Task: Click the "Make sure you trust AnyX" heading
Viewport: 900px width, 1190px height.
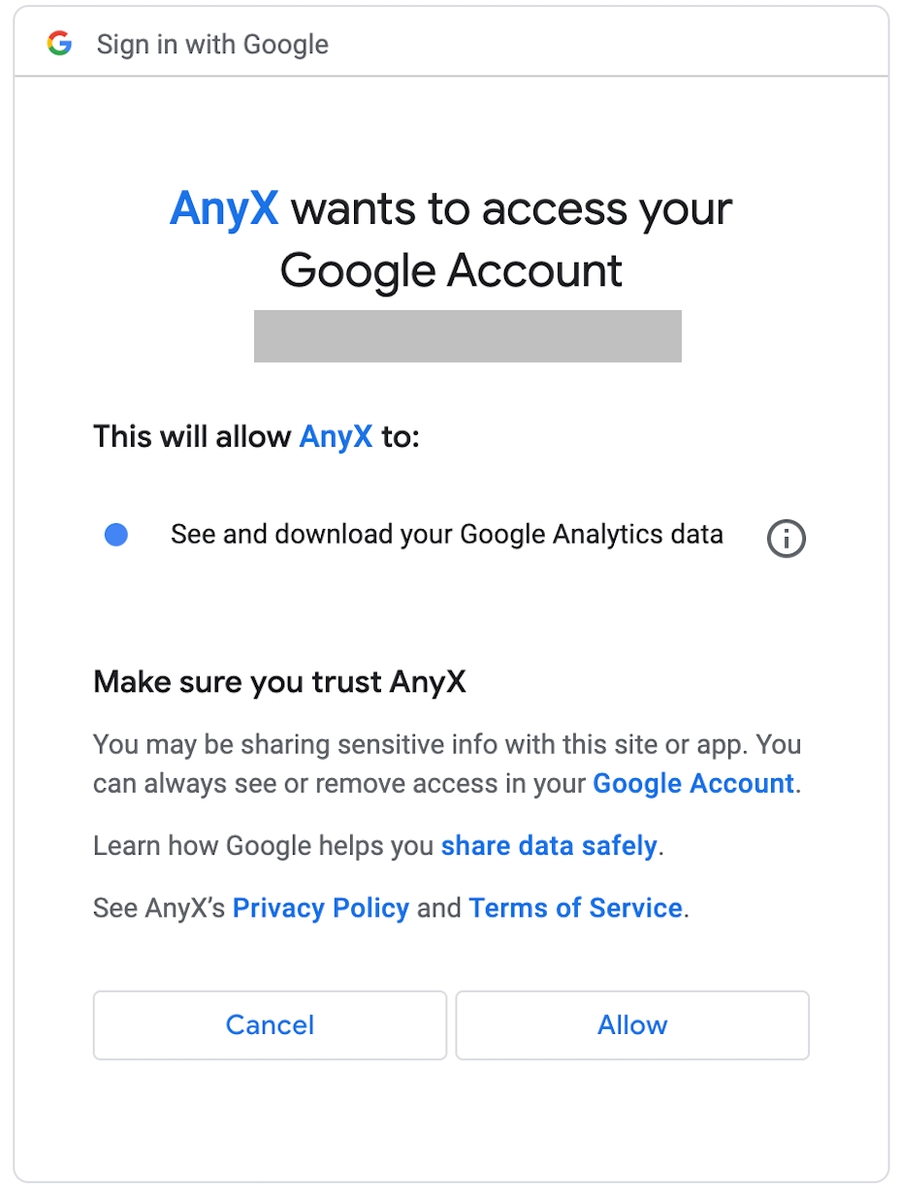Action: pyautogui.click(x=279, y=683)
